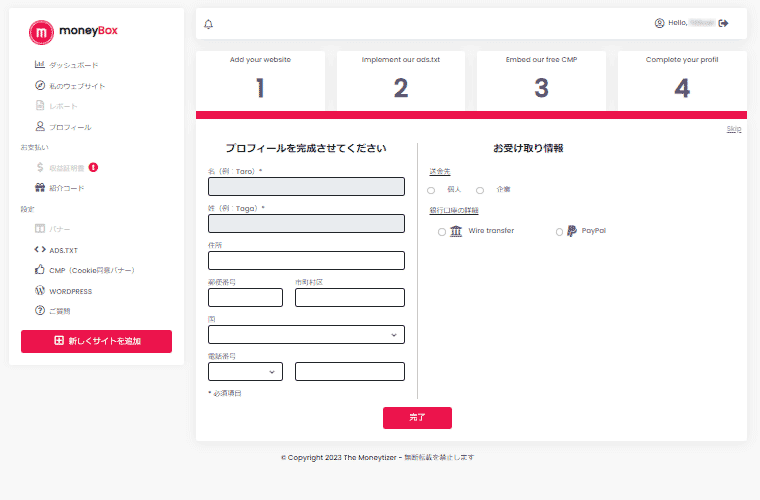Click the user avatar icon beside Hello
Screen dimensions: 760x500
(x=659, y=23)
